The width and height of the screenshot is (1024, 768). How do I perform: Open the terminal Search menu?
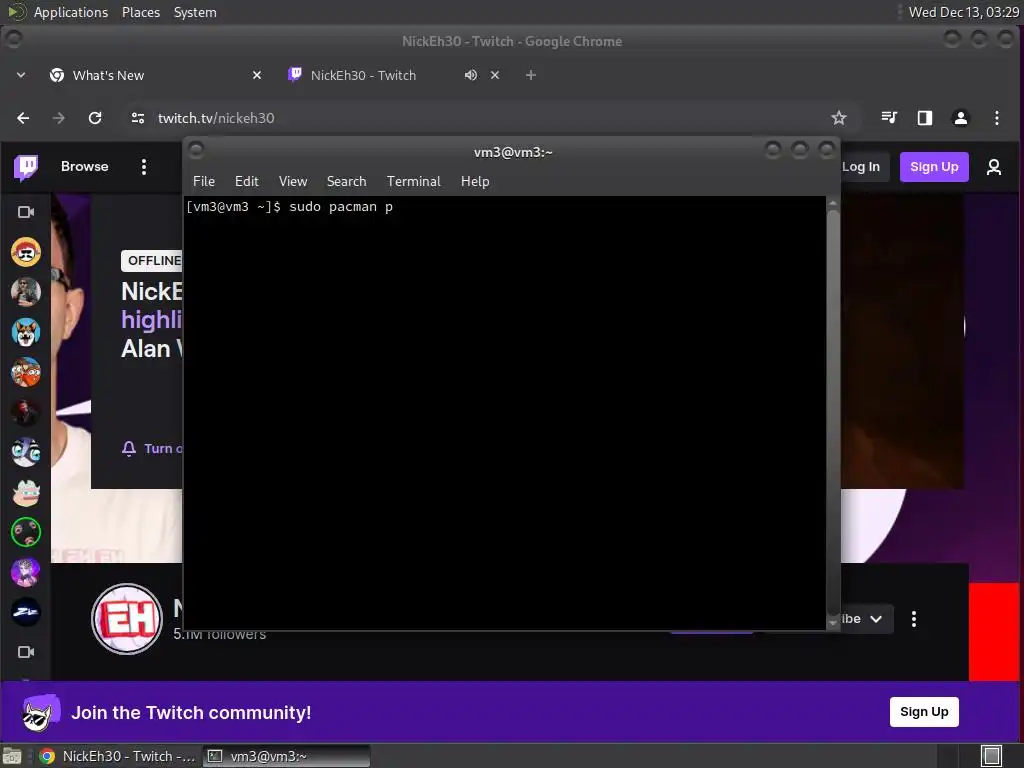[x=346, y=182]
